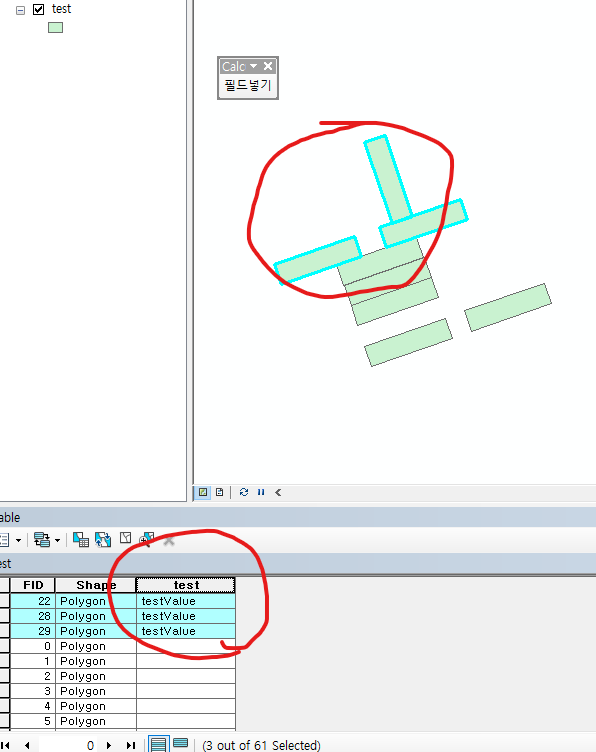Click the '3 out of 61 Selected' status text

click(261, 745)
